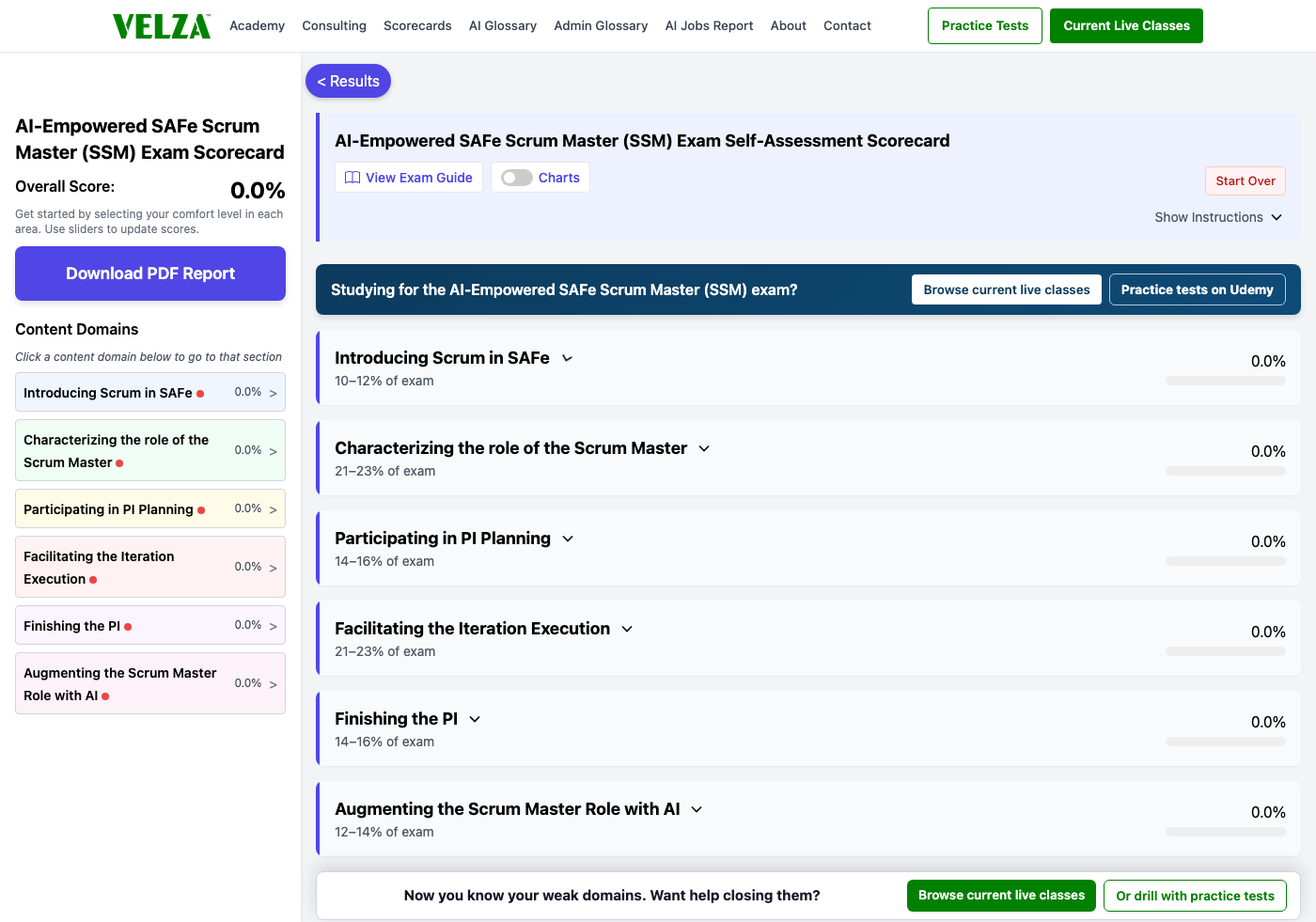The height and width of the screenshot is (922, 1316).
Task: Open the AI Glossary page
Action: point(503,25)
